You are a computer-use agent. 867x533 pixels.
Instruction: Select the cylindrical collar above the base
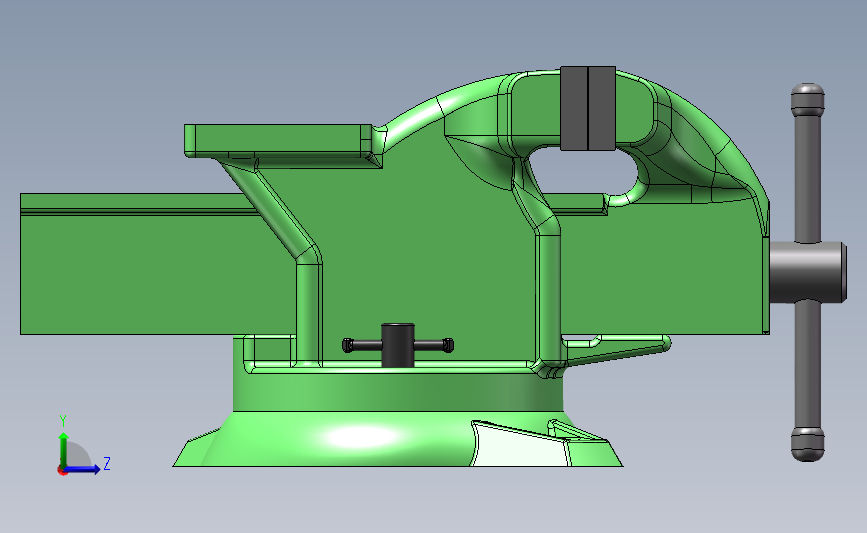click(x=398, y=391)
